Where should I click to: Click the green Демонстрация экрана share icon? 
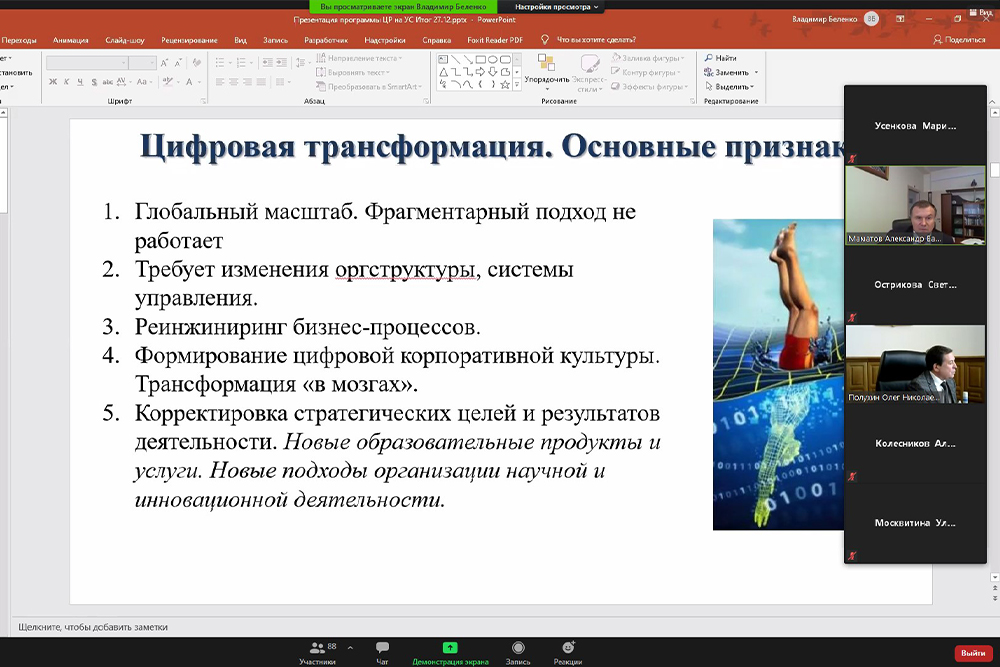[450, 648]
